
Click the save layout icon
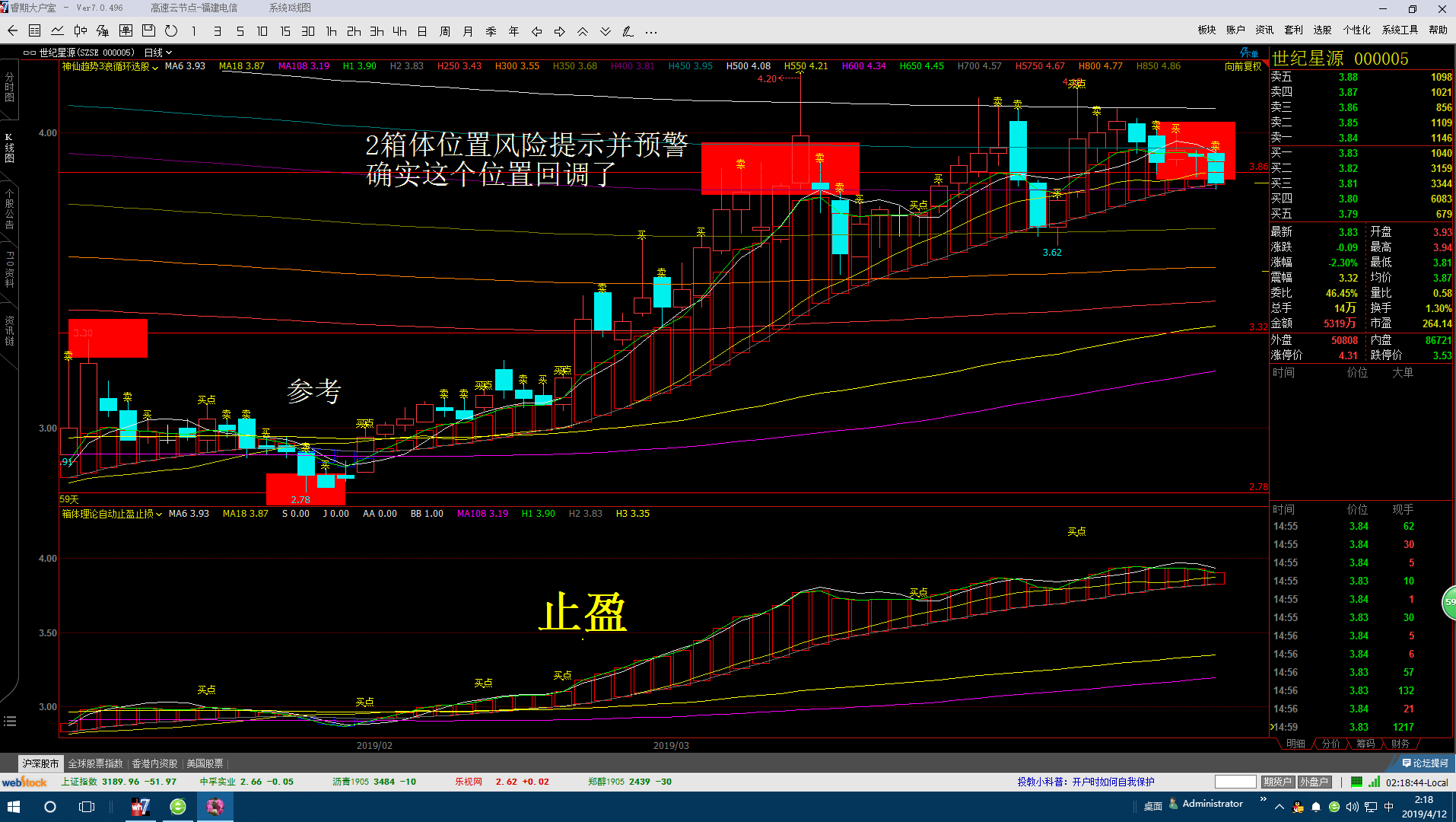148,31
